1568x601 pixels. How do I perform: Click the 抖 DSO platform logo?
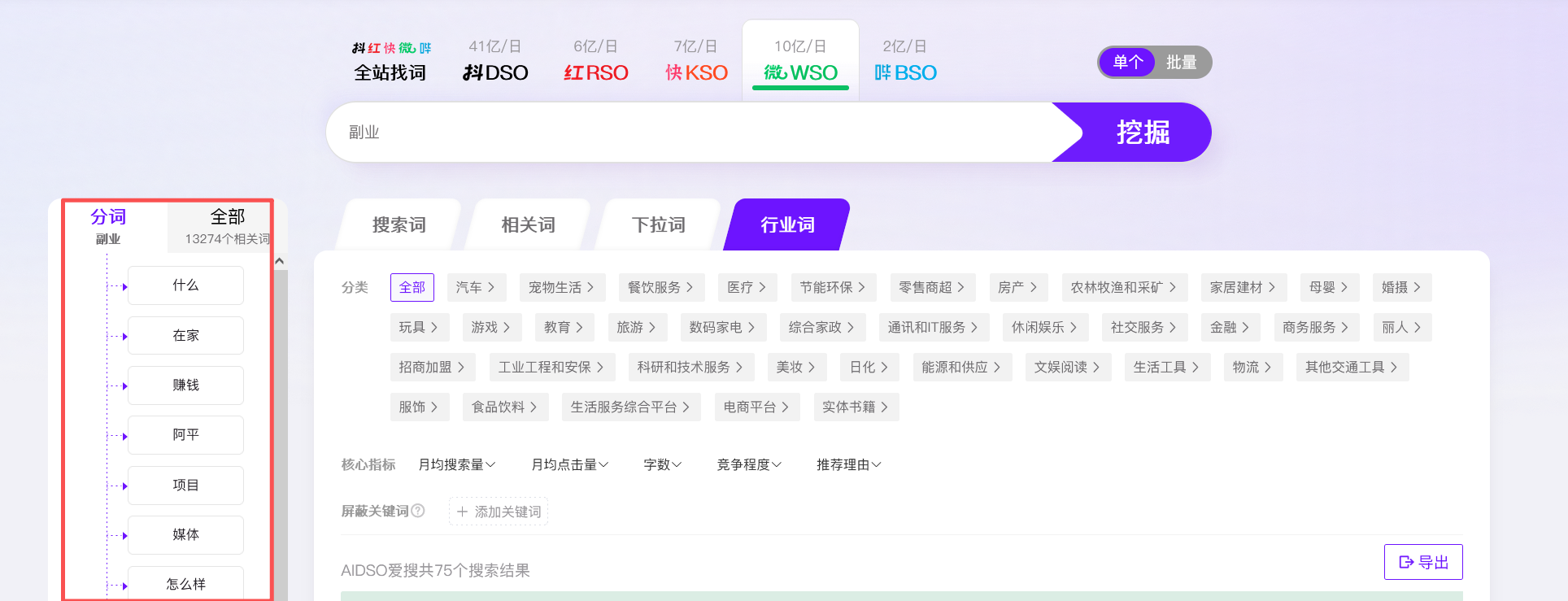(495, 72)
